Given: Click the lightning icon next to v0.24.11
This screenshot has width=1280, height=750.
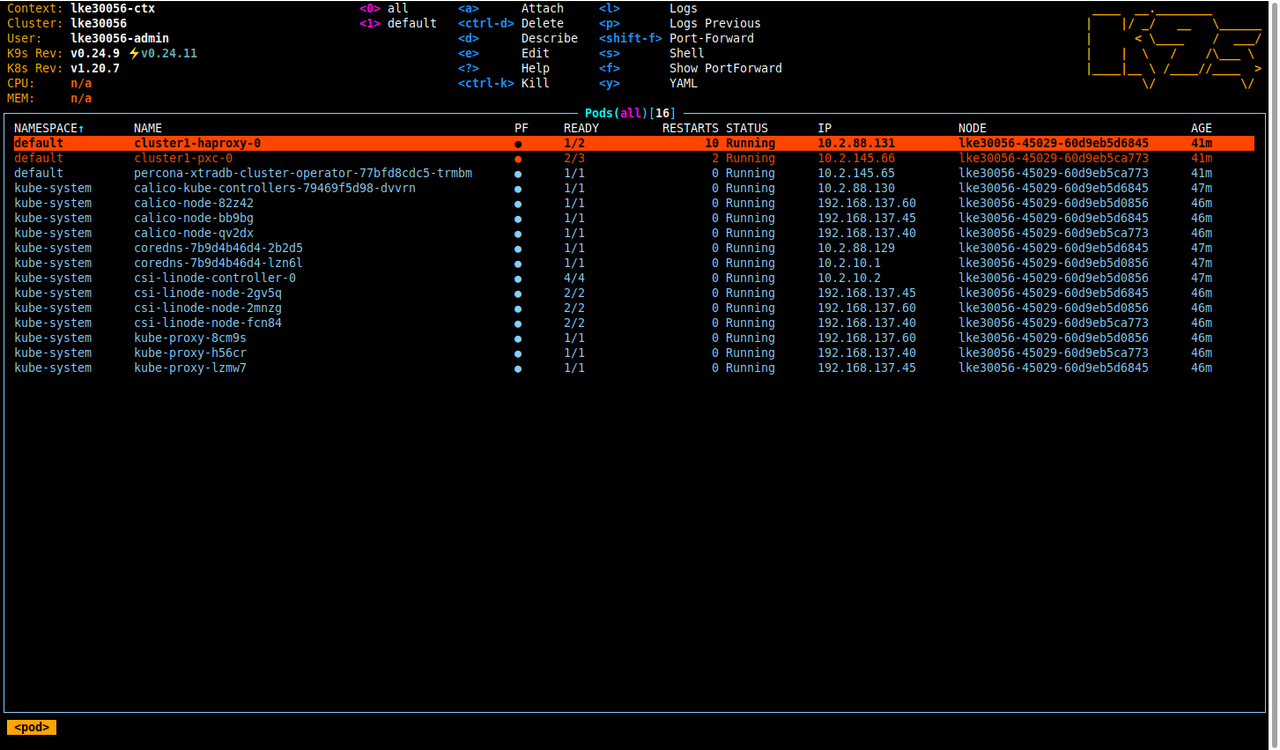Looking at the screenshot, I should tap(134, 53).
